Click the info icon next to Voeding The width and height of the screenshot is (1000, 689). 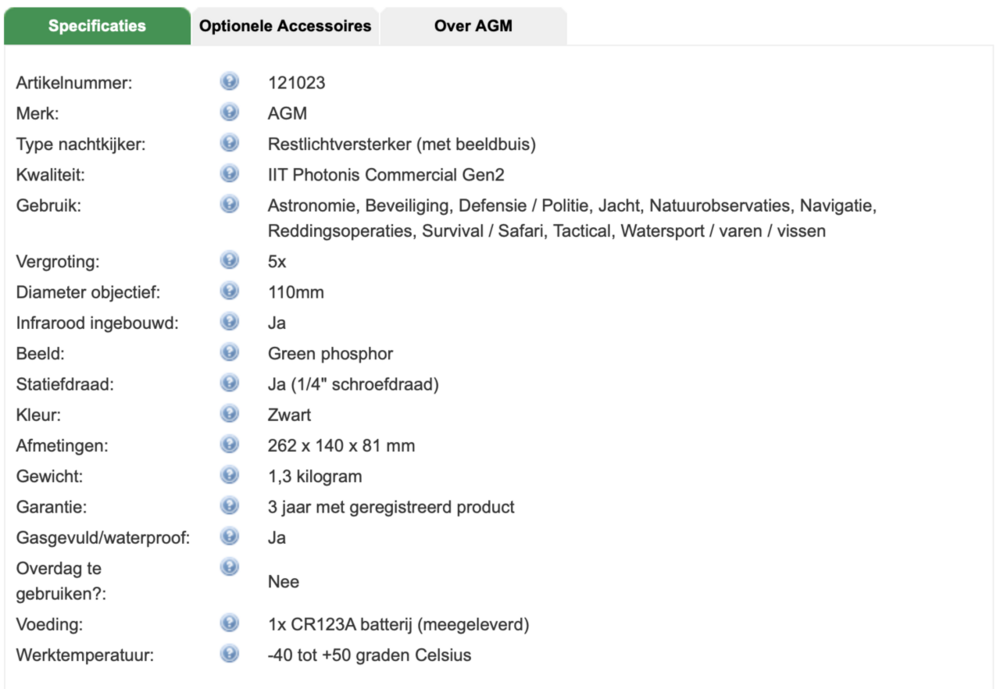point(230,624)
